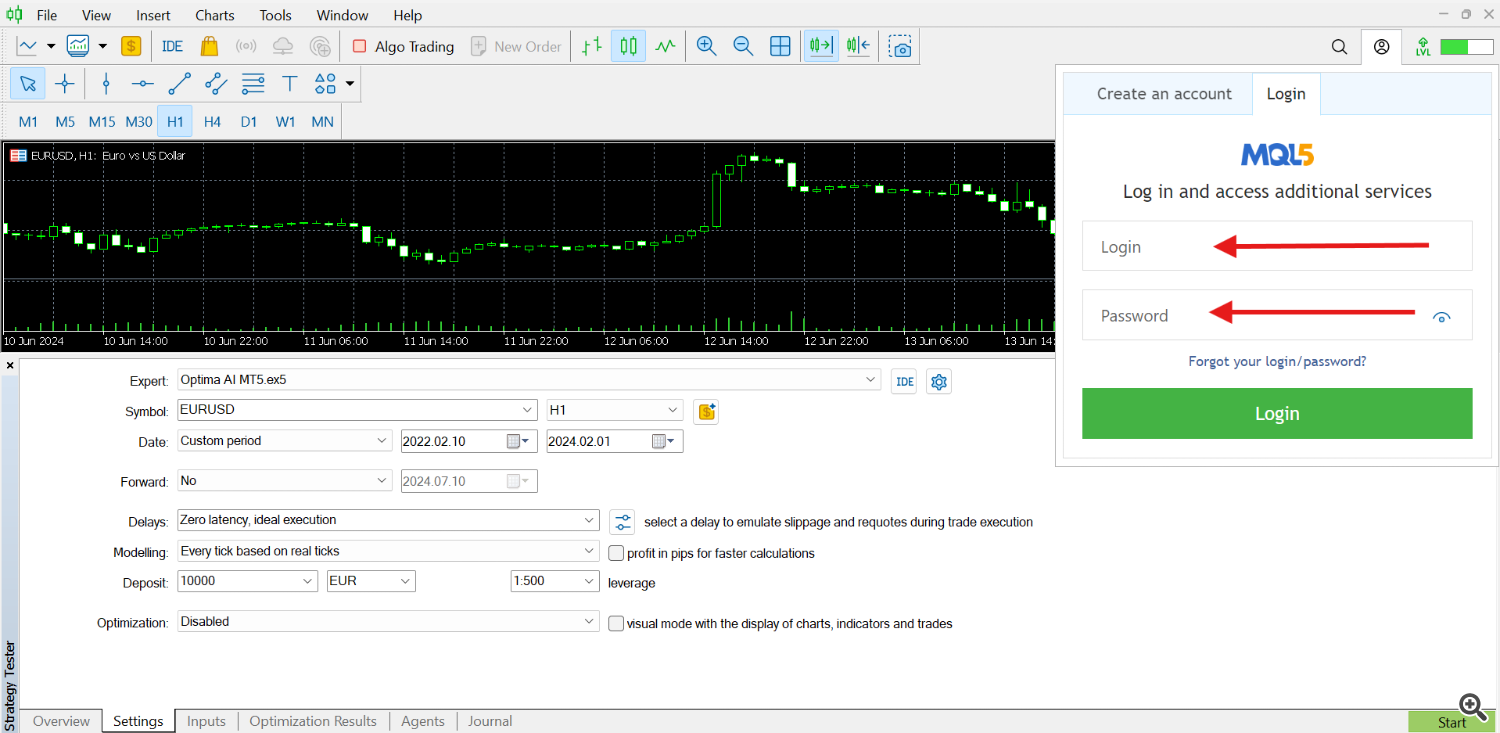The width and height of the screenshot is (1500, 733).
Task: Open the Custom period Date dropdown
Action: pyautogui.click(x=383, y=441)
